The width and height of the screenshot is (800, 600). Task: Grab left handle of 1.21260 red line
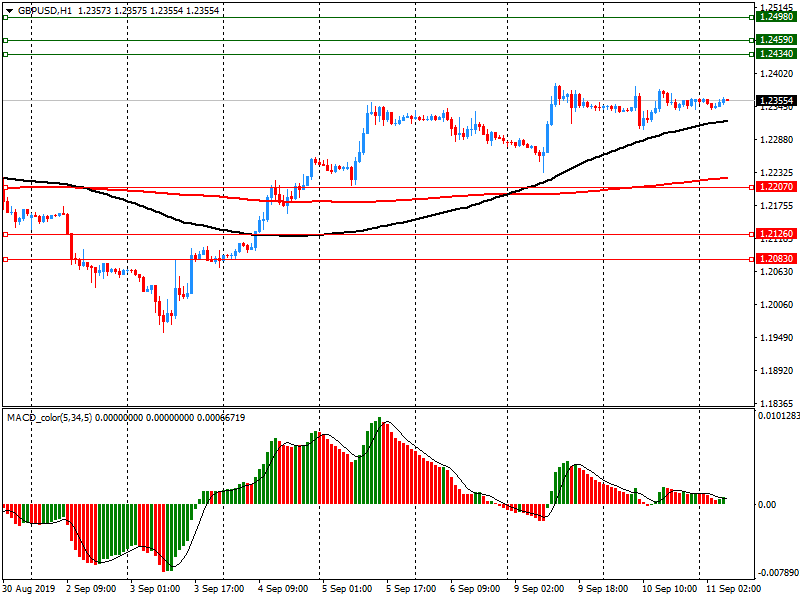point(5,235)
